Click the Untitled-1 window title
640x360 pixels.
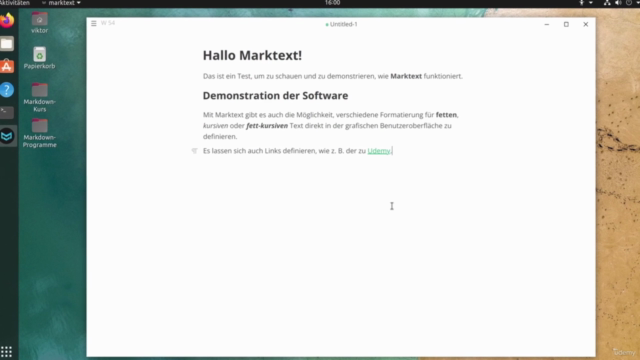(x=343, y=24)
